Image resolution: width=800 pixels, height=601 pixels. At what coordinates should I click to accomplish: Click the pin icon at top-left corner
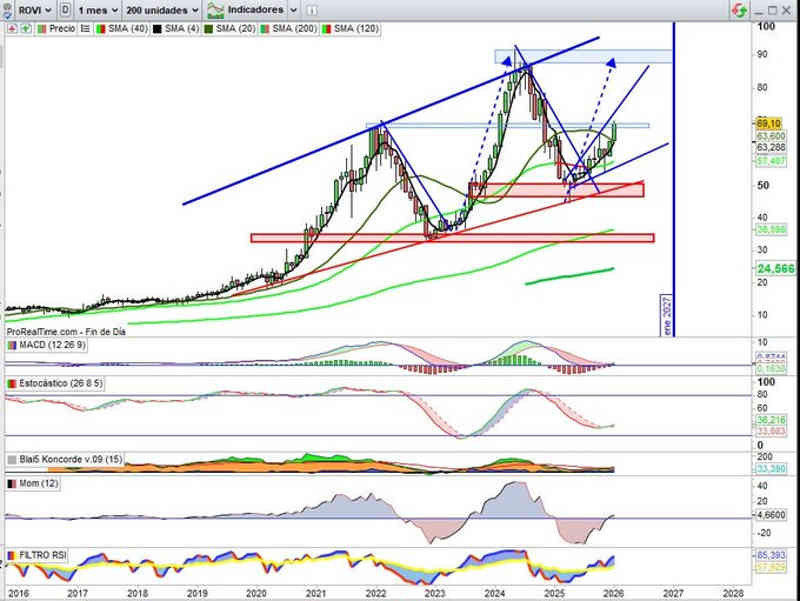(8, 10)
